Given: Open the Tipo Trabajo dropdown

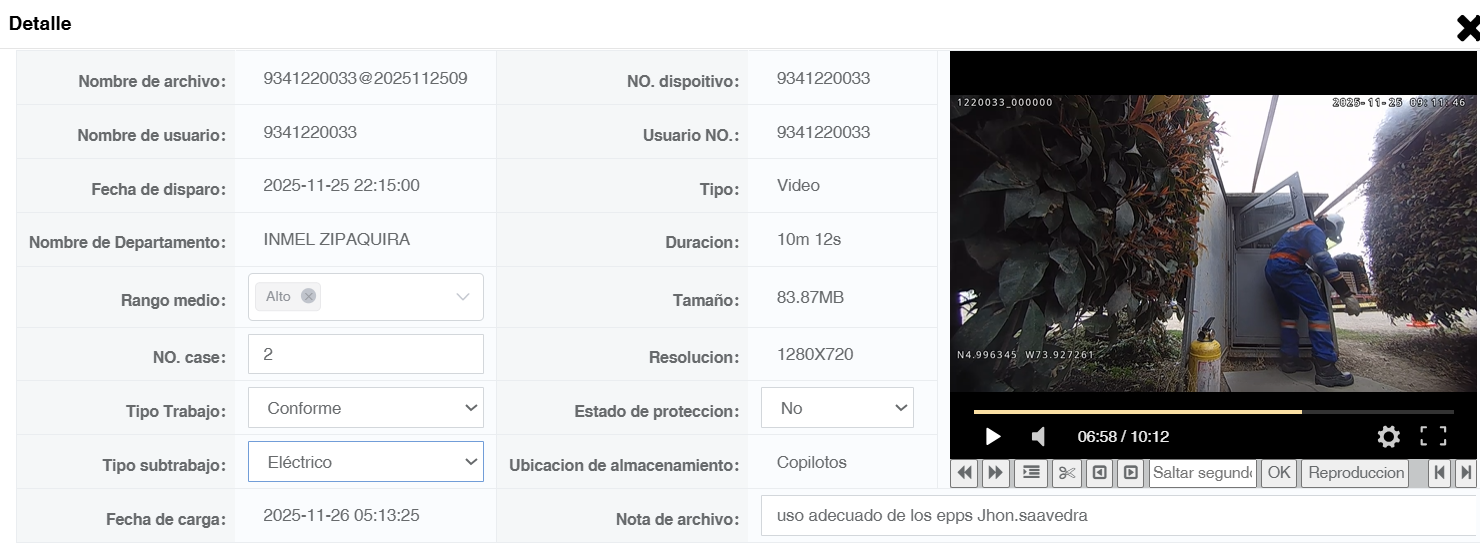Looking at the screenshot, I should click(x=366, y=408).
